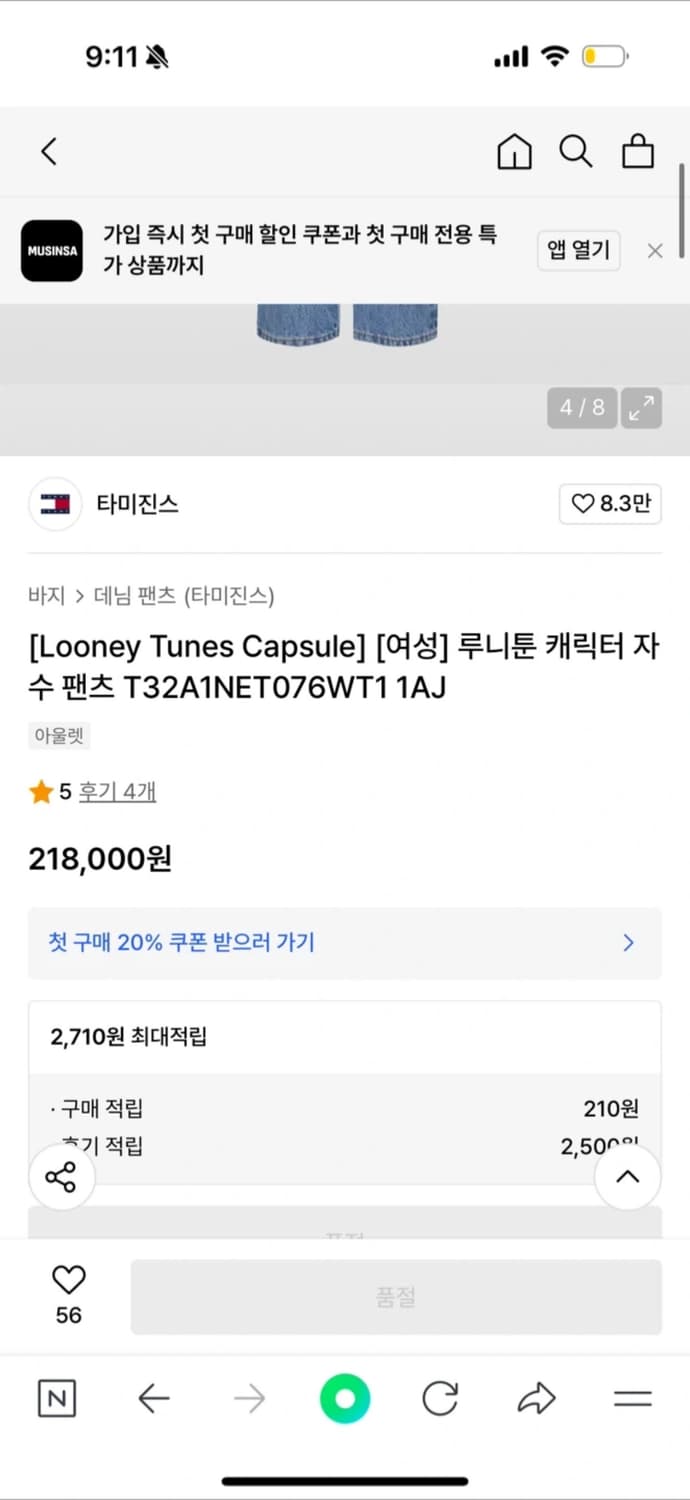Screen dimensions: 690x1500
Task: Expand the 첫 구매 20% 쿠폰 chevron
Action: 628,942
